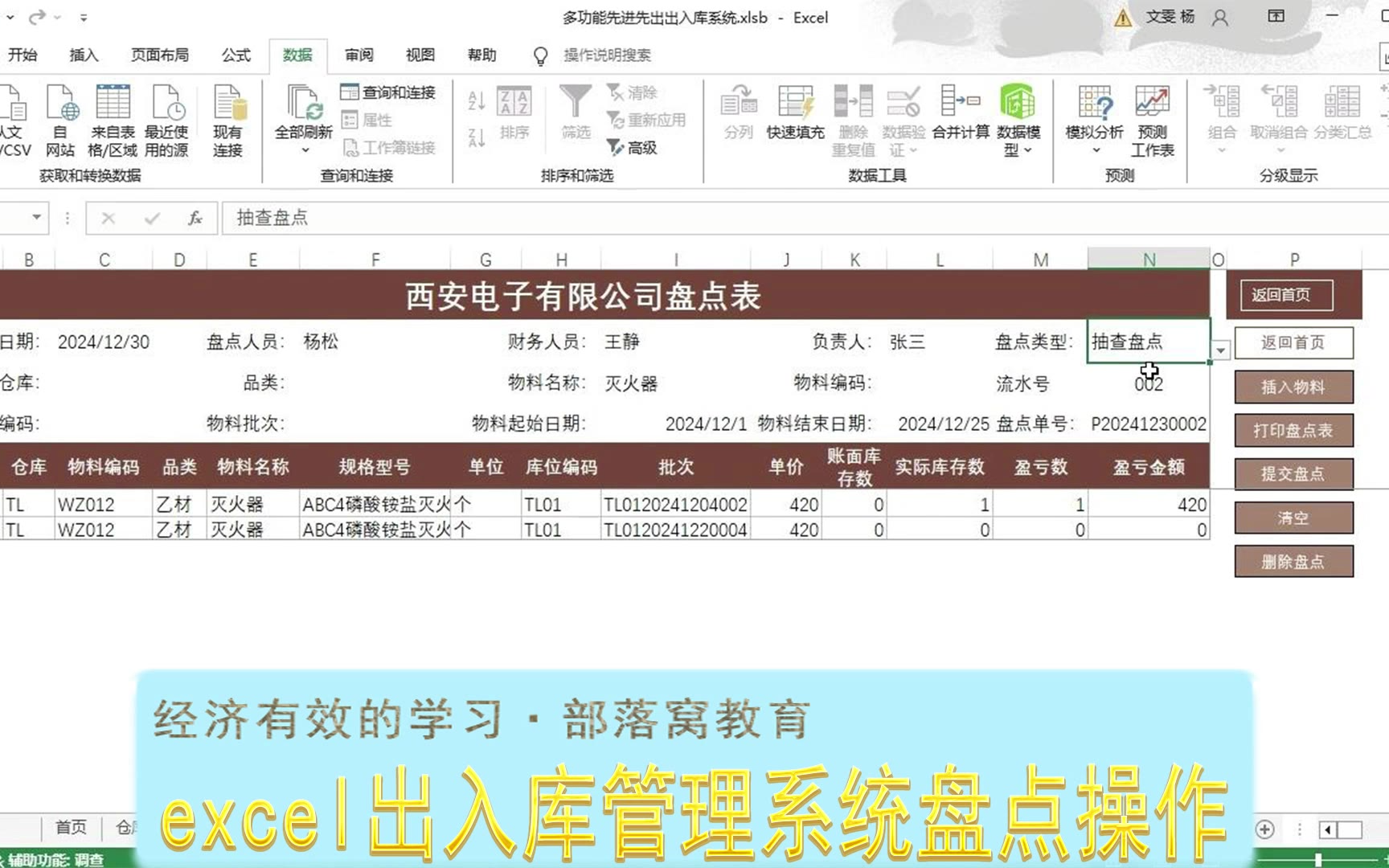Click the user account icon
The image size is (1389, 868).
click(1220, 18)
